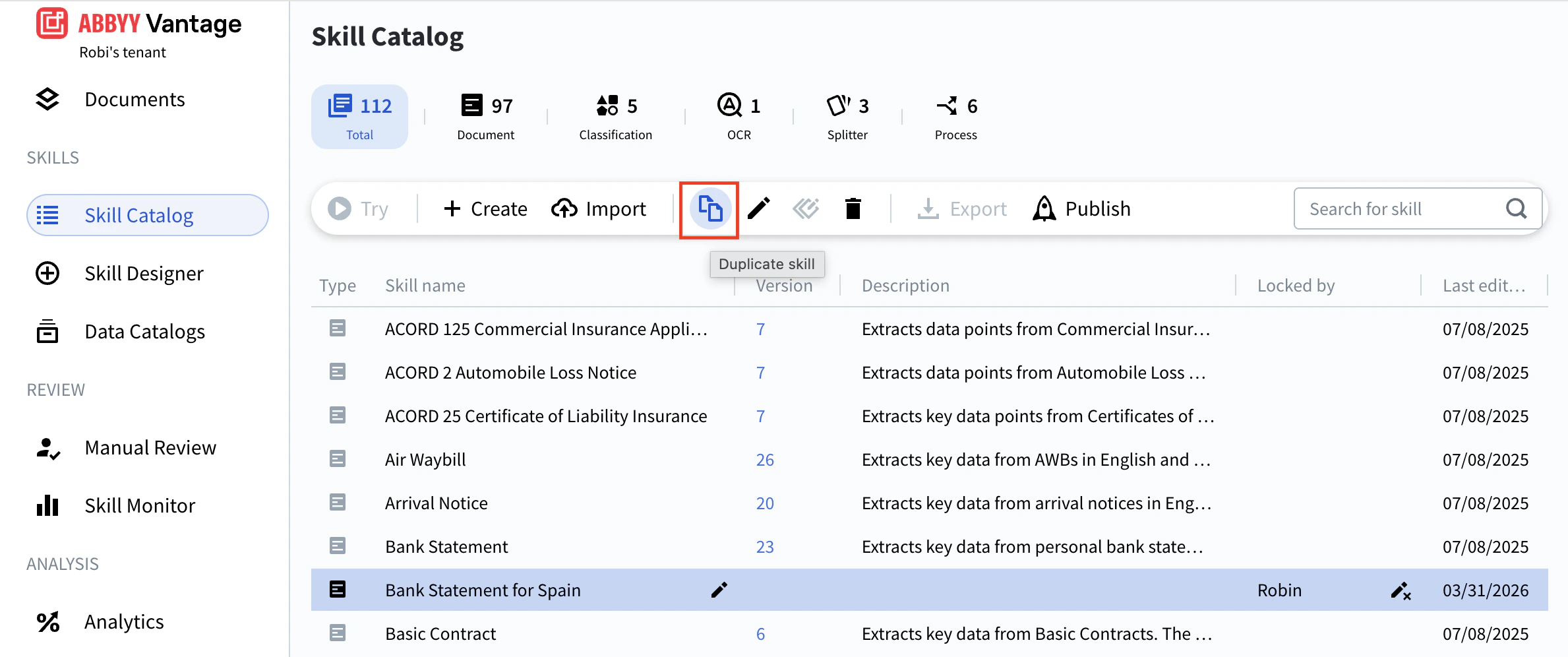Sort by Locked by column header
This screenshot has height=657, width=1568.
click(x=1296, y=286)
